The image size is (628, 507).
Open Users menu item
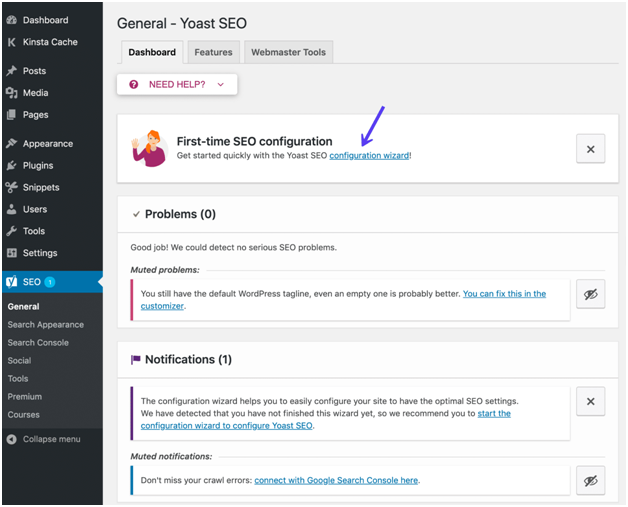[x=35, y=209]
